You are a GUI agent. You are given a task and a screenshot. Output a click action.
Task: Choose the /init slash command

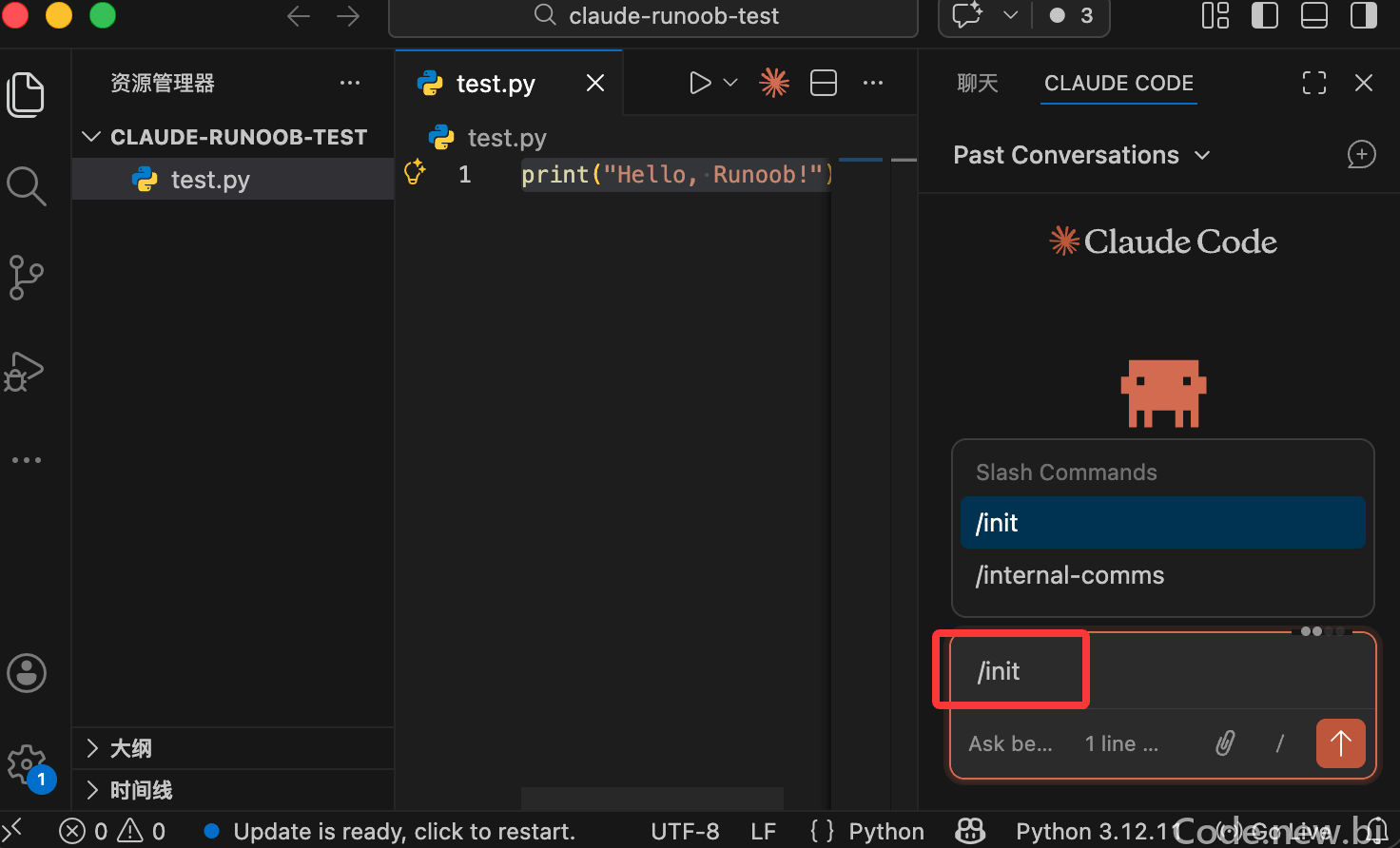[1163, 523]
